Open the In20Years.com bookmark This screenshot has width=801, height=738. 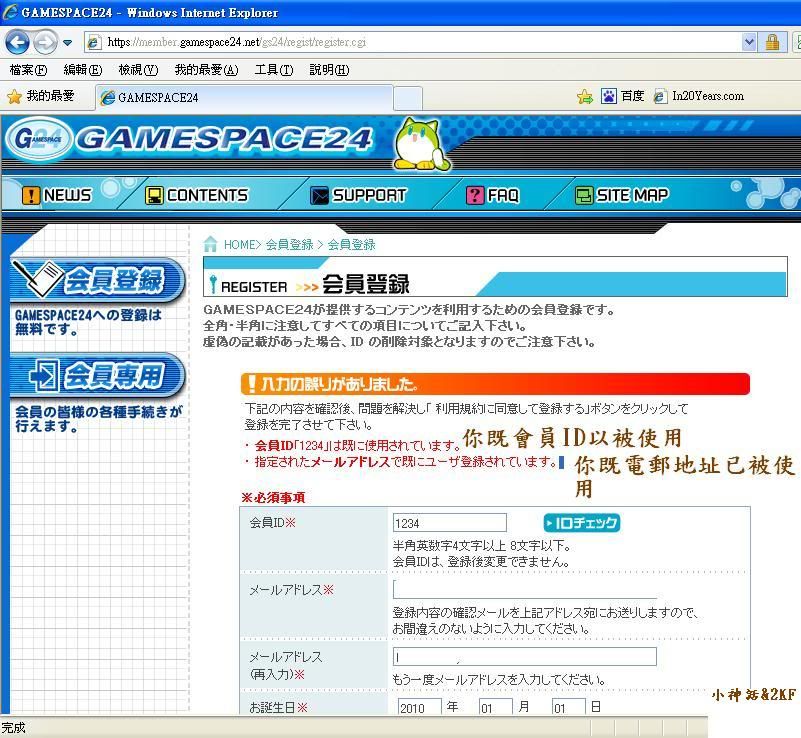[x=699, y=96]
